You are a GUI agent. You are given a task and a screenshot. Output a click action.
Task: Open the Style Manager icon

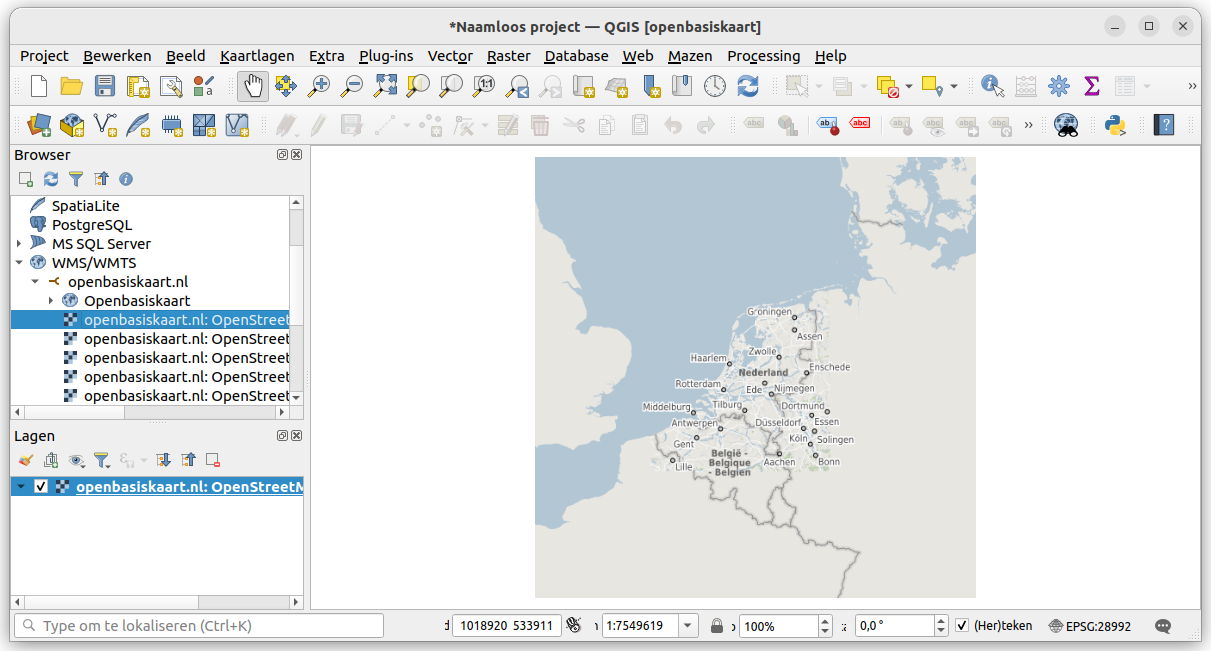point(204,86)
